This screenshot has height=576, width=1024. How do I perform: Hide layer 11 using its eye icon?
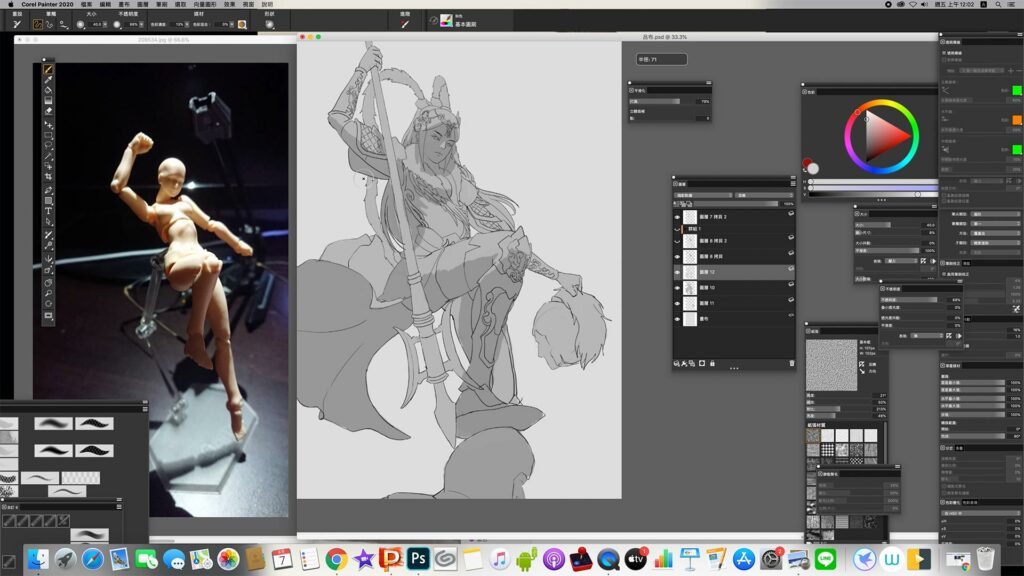[x=677, y=303]
